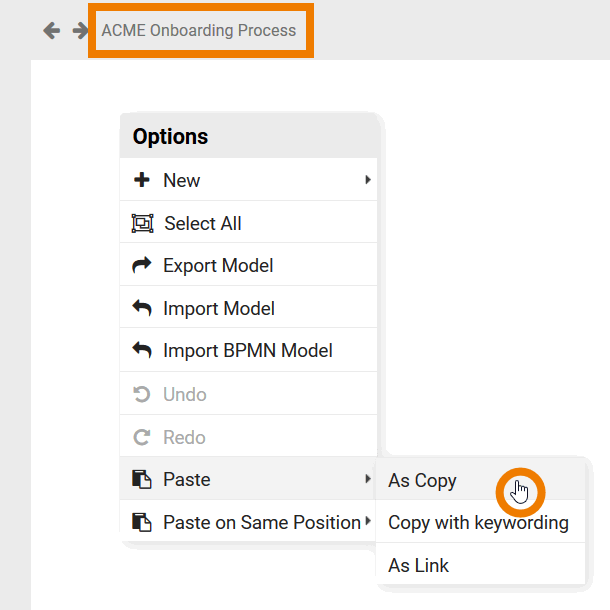The image size is (610, 610).
Task: Select Copy with keywording option
Action: pyautogui.click(x=478, y=522)
